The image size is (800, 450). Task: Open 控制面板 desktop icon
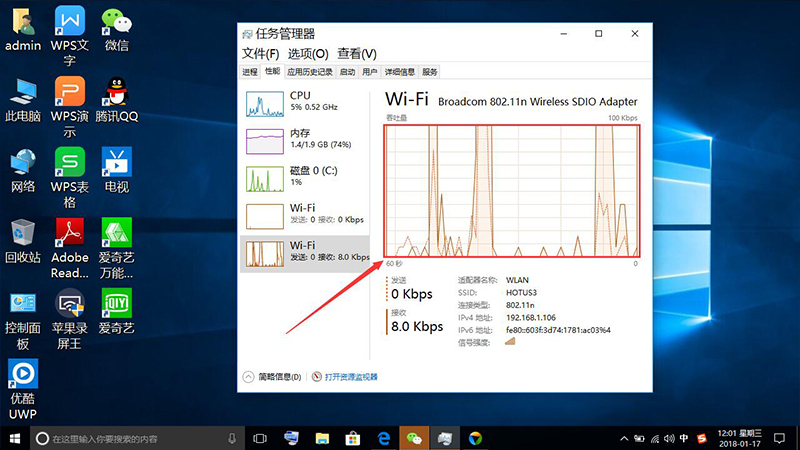pyautogui.click(x=23, y=320)
